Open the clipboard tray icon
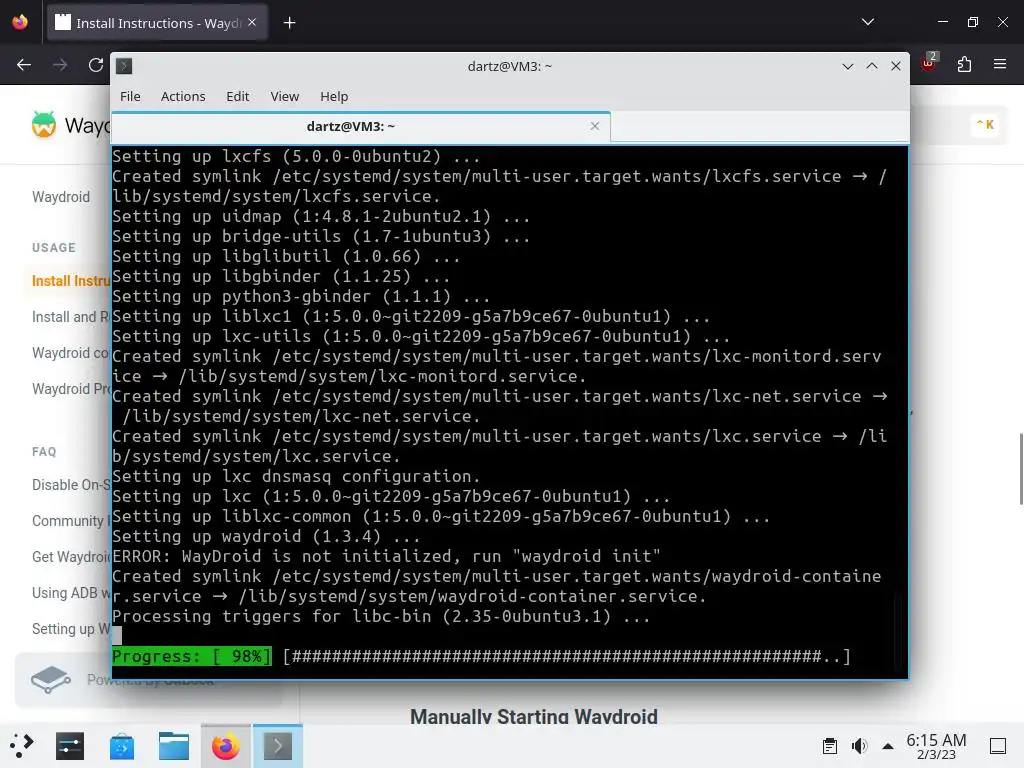The height and width of the screenshot is (768, 1024). tap(830, 746)
